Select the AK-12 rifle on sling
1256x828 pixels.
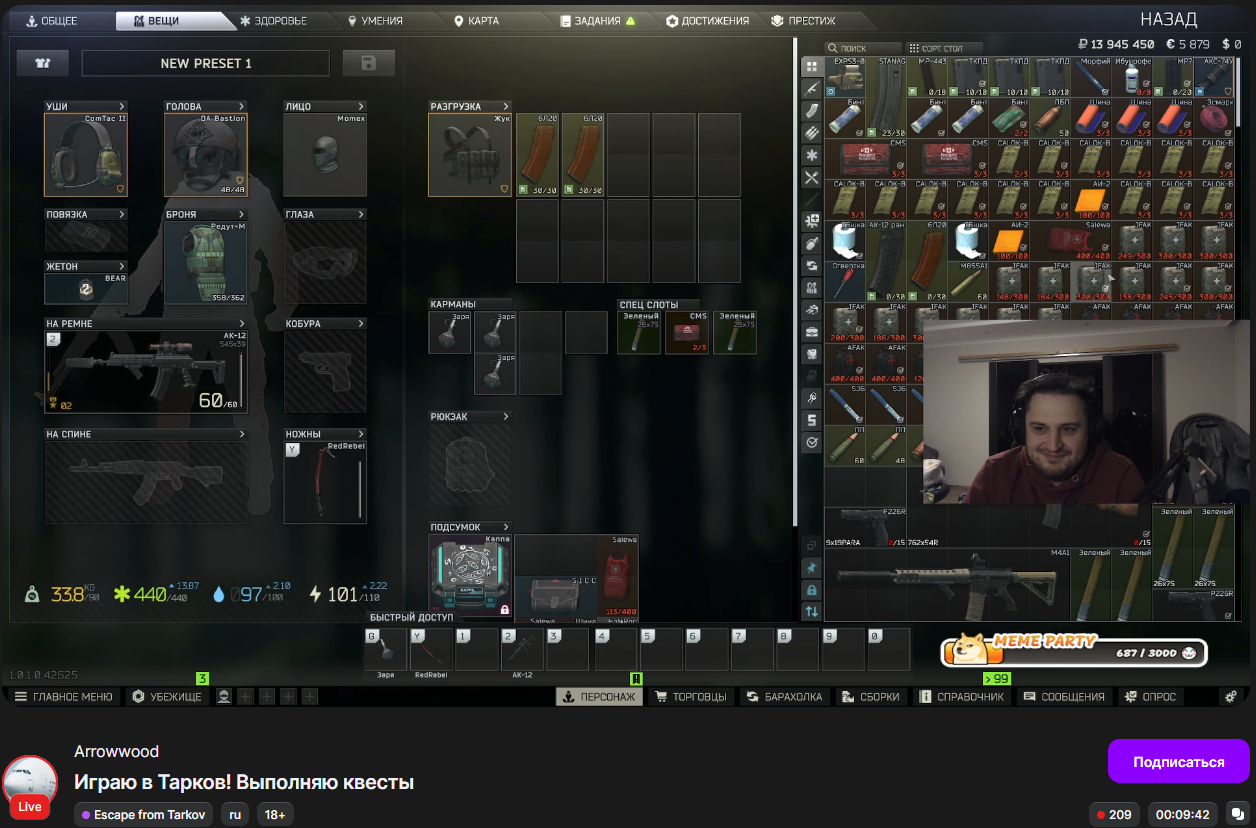tap(145, 372)
